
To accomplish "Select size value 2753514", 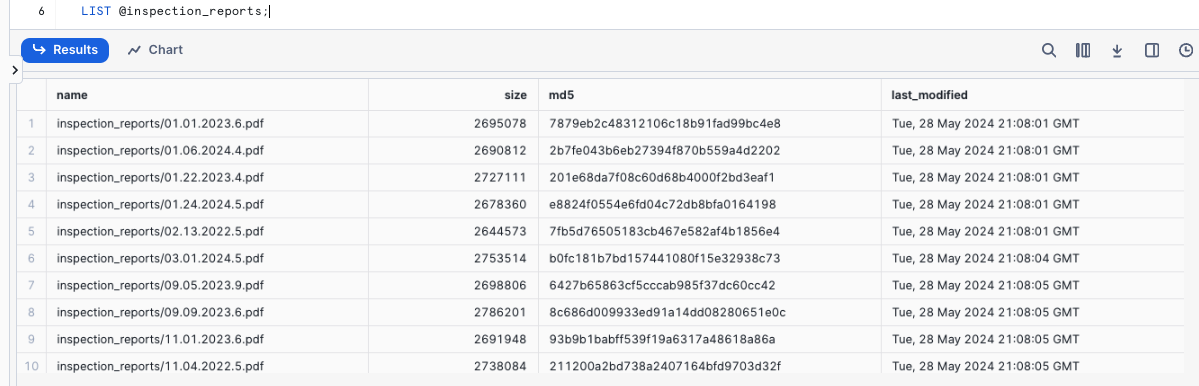I will 453,258.
